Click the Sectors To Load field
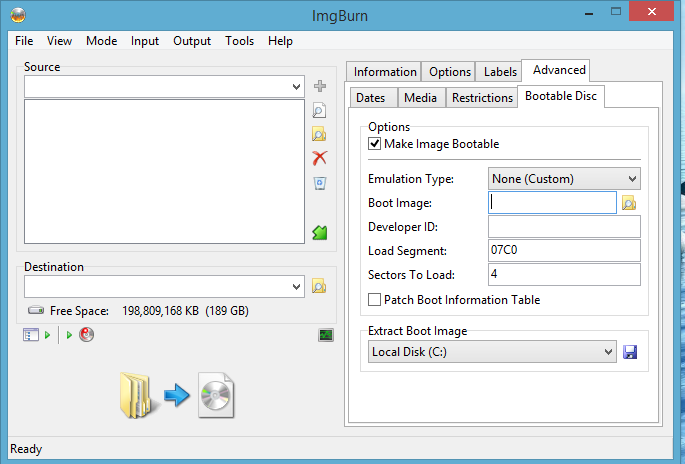This screenshot has height=464, width=685. 564,274
